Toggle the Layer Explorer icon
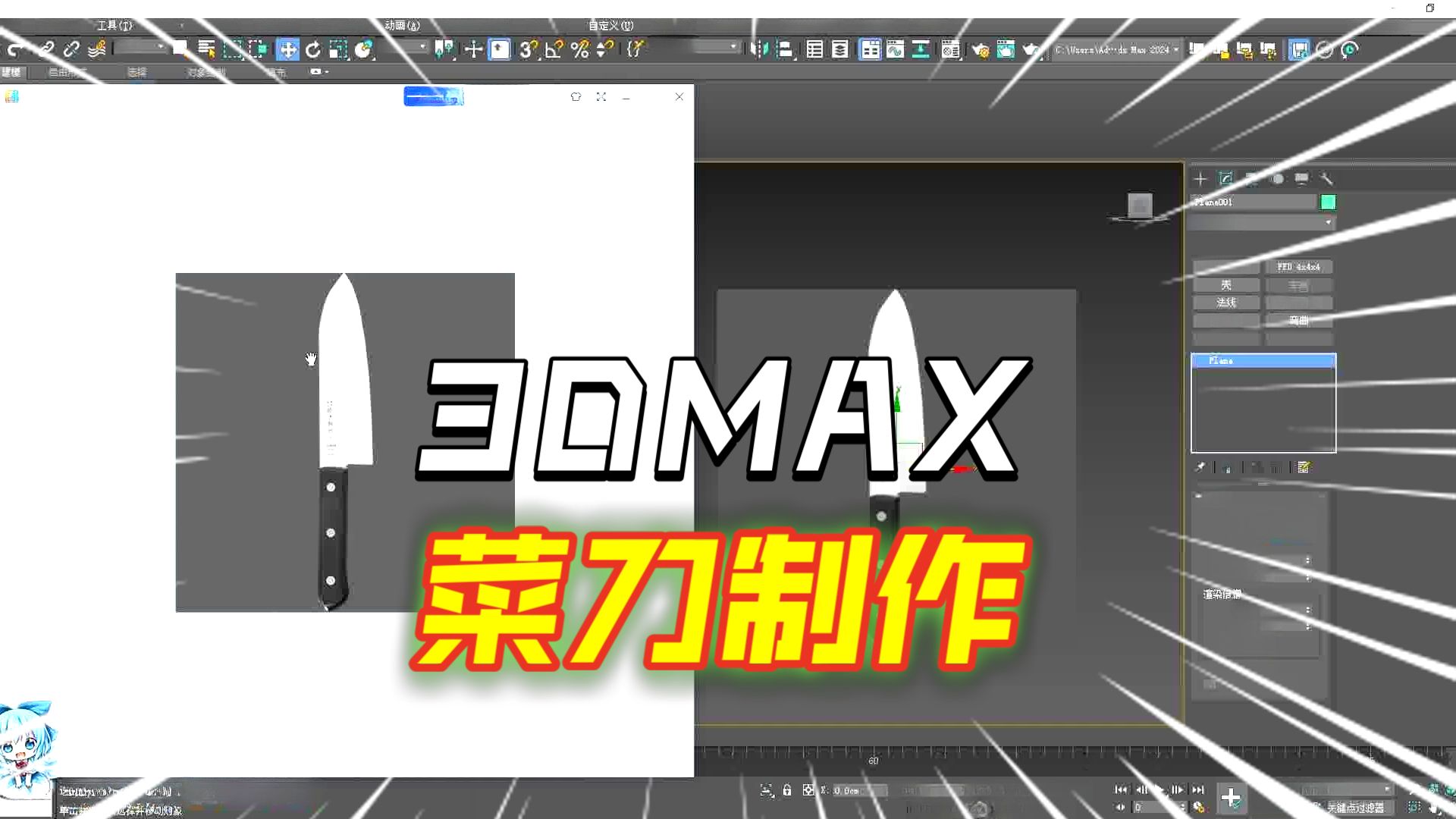 [840, 50]
